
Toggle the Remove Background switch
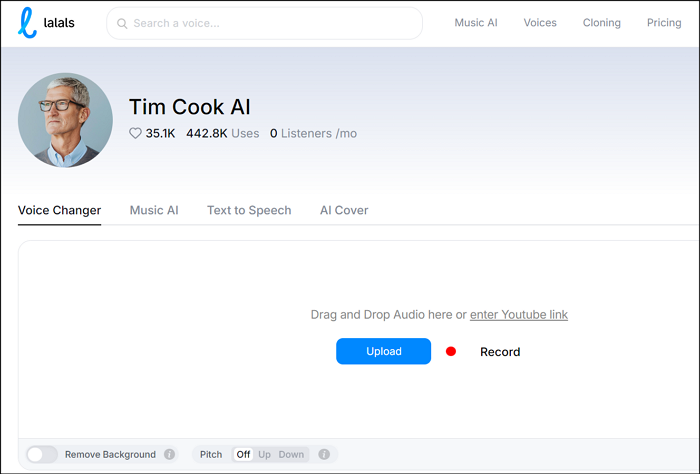(x=42, y=454)
